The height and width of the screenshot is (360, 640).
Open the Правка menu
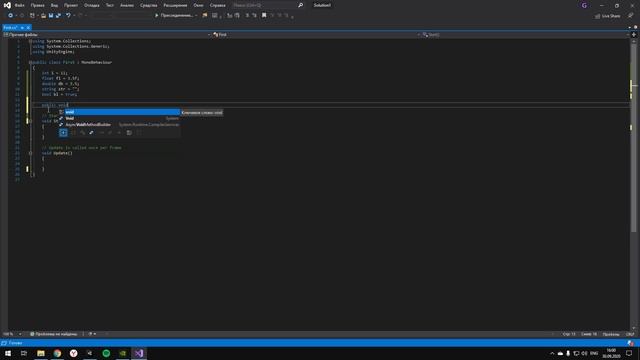[x=38, y=5]
